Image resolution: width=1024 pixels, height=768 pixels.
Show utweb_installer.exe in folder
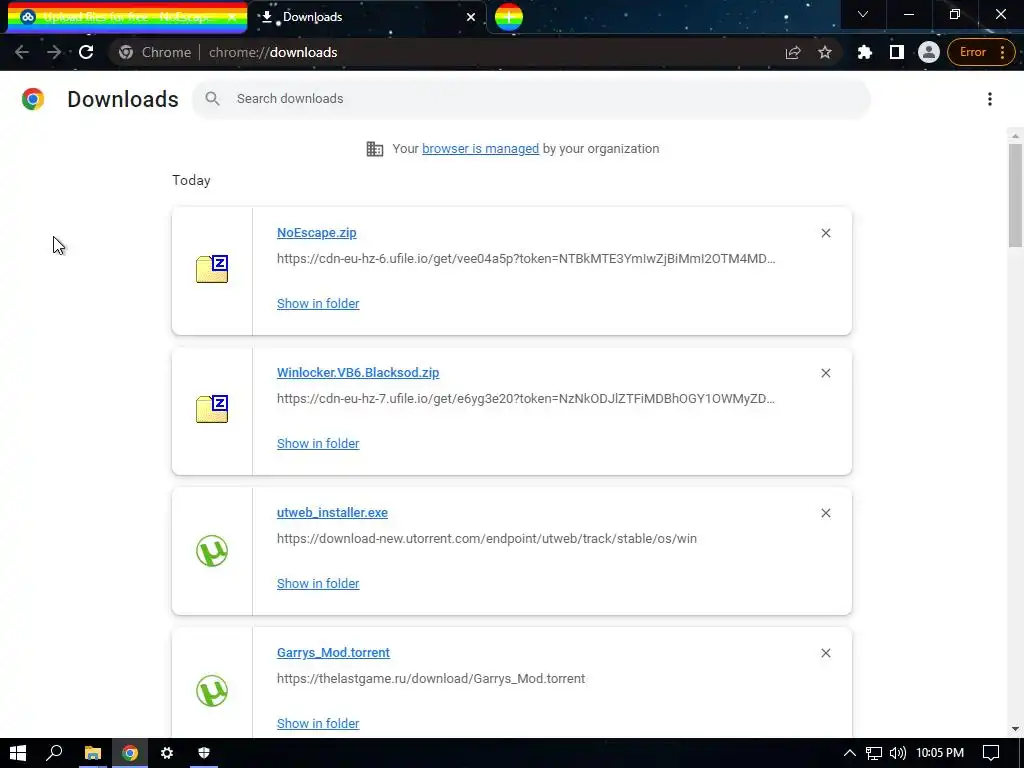pyautogui.click(x=318, y=583)
